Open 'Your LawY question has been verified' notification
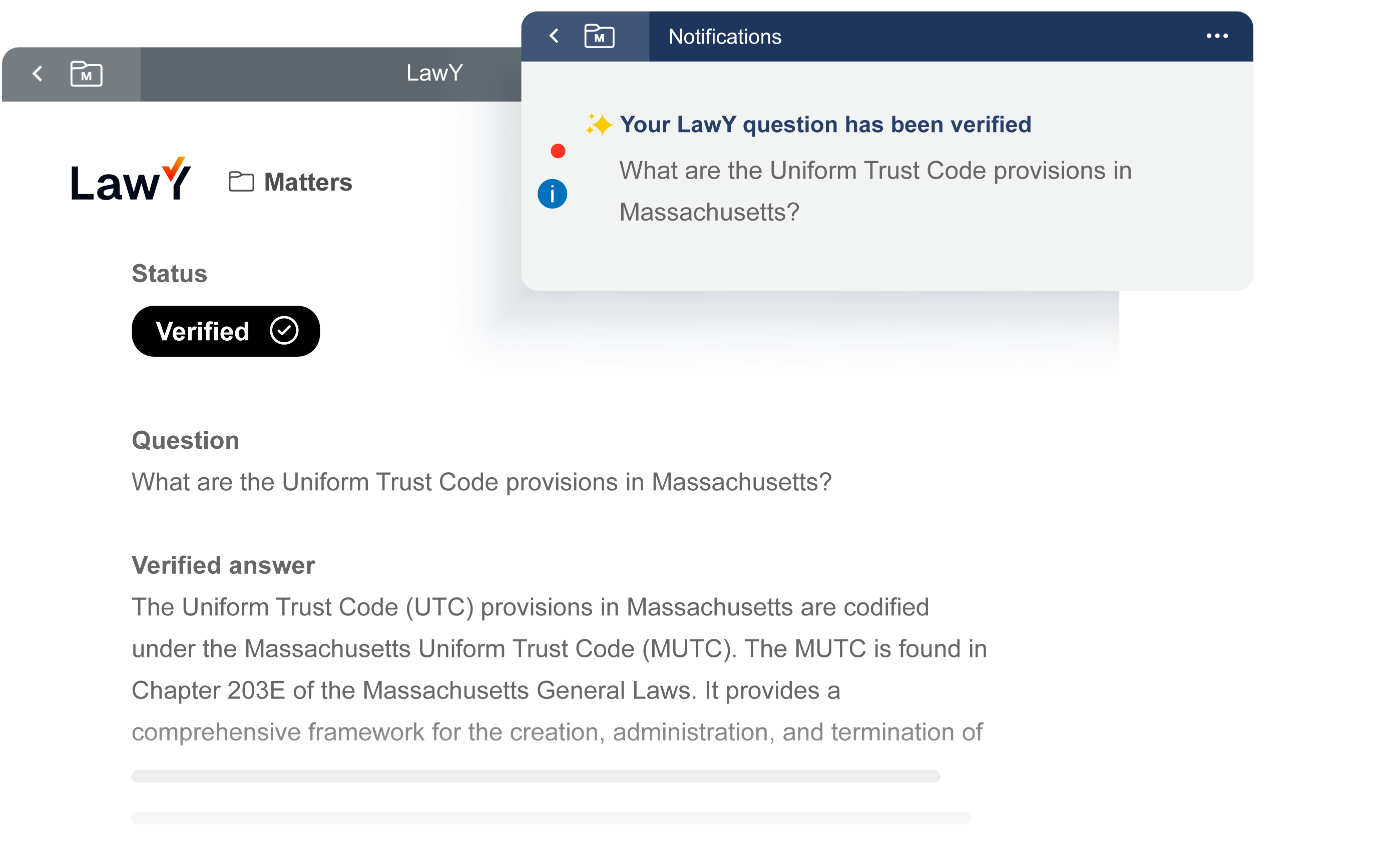The width and height of the screenshot is (1393, 868). pyautogui.click(x=824, y=125)
